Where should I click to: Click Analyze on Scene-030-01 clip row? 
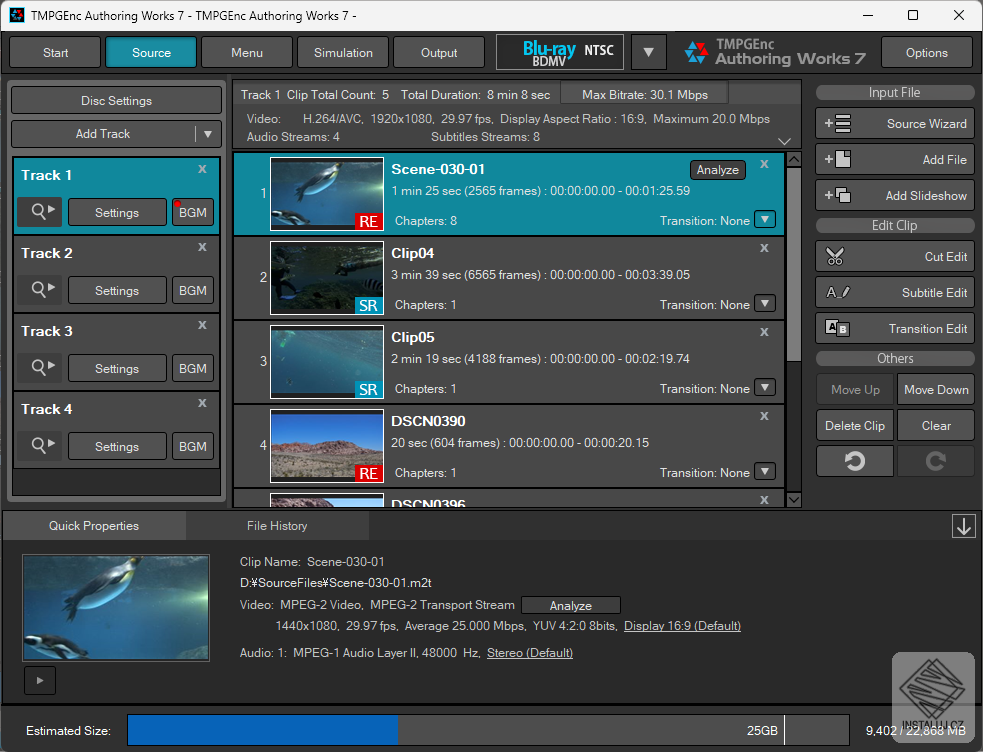718,170
